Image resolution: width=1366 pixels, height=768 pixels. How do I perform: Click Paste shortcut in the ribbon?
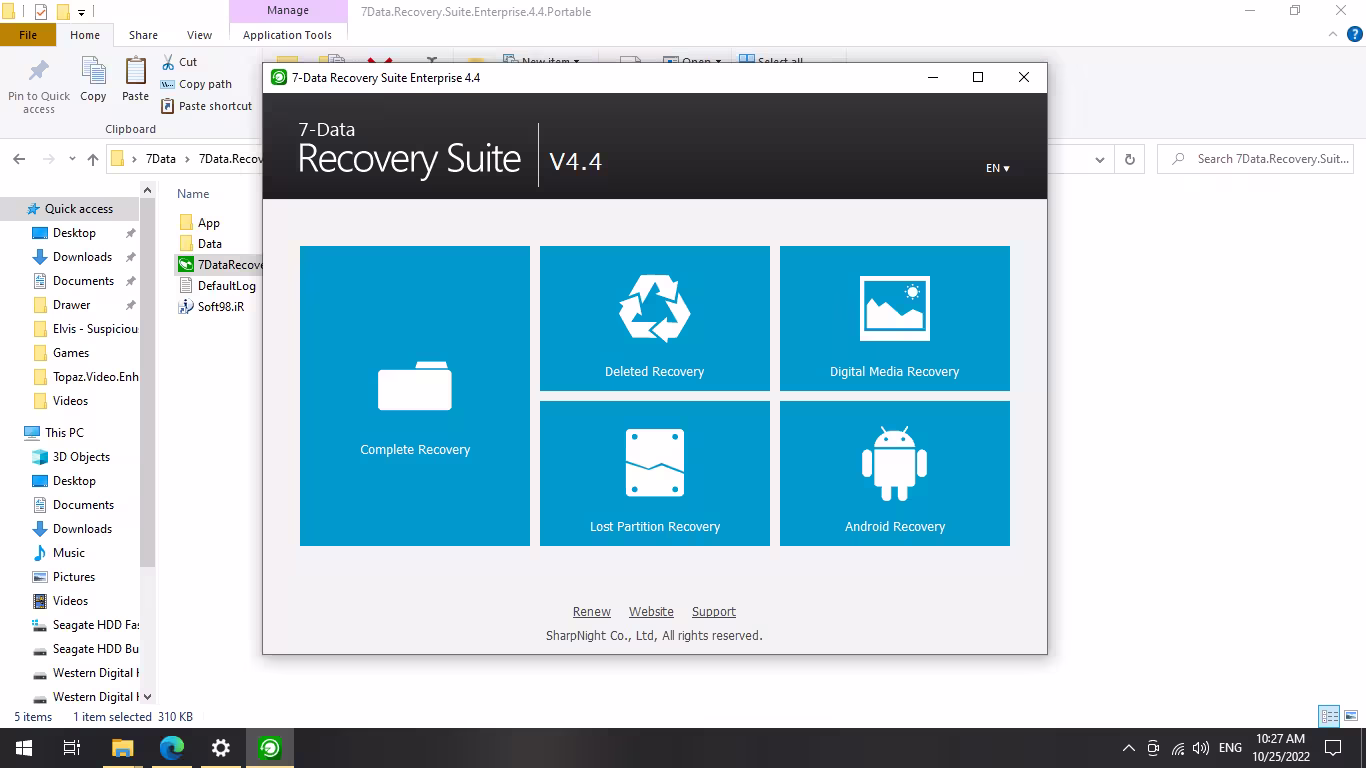point(206,106)
